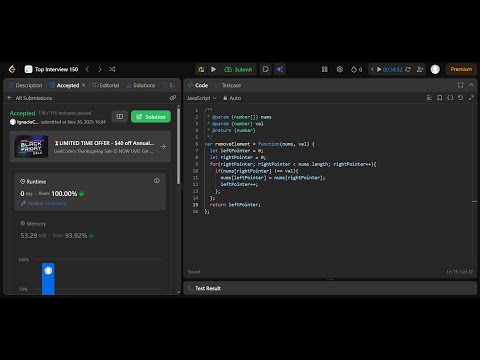Switch to the Solutions tab
The height and width of the screenshot is (360, 480).
click(x=141, y=85)
